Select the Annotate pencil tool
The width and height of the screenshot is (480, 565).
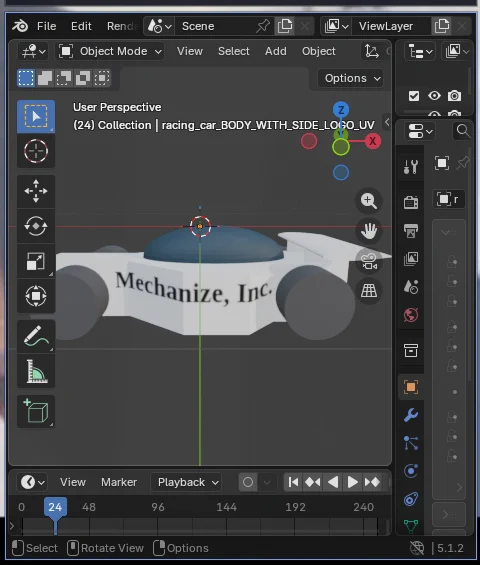[x=36, y=336]
